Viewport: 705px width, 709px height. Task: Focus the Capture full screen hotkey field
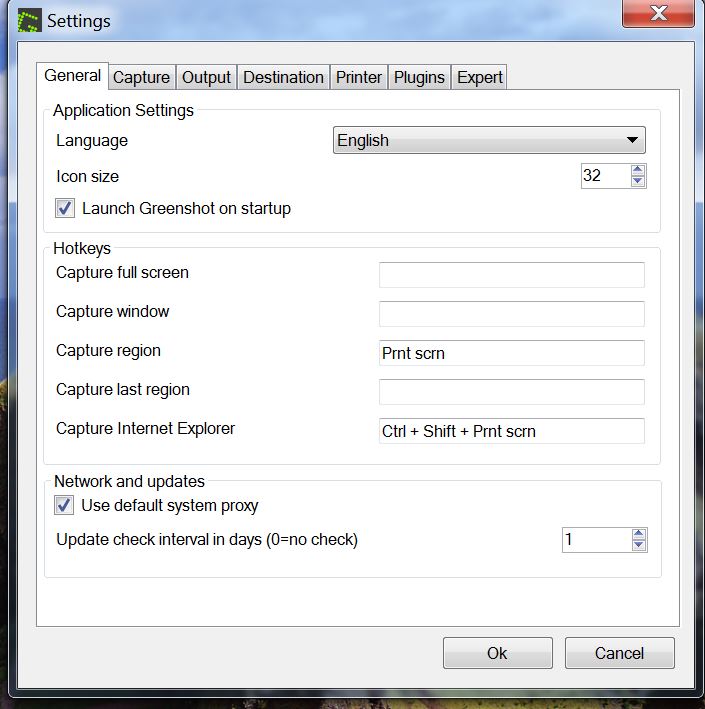pyautogui.click(x=511, y=274)
